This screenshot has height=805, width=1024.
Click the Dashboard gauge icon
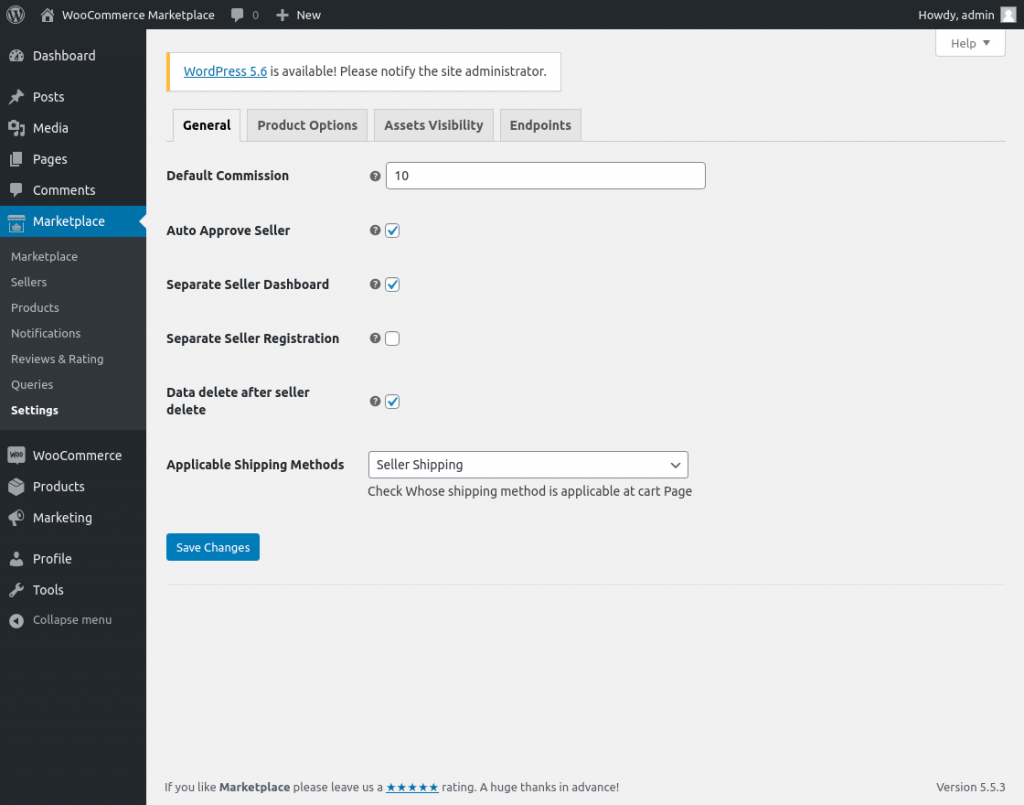tap(17, 56)
